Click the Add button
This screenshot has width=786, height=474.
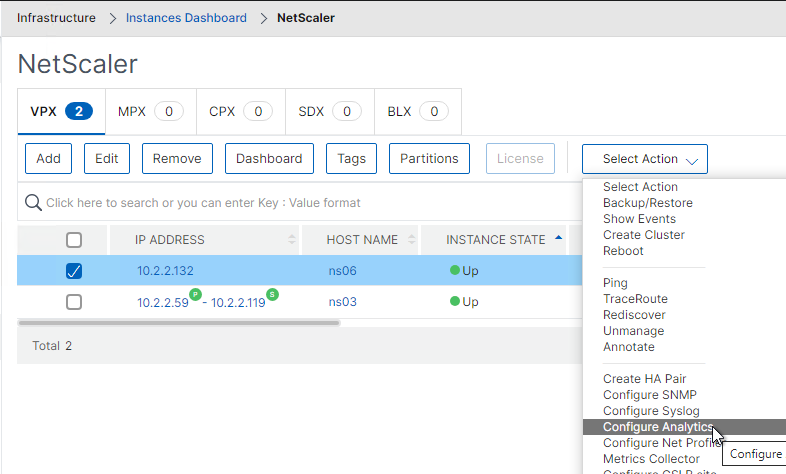(48, 159)
